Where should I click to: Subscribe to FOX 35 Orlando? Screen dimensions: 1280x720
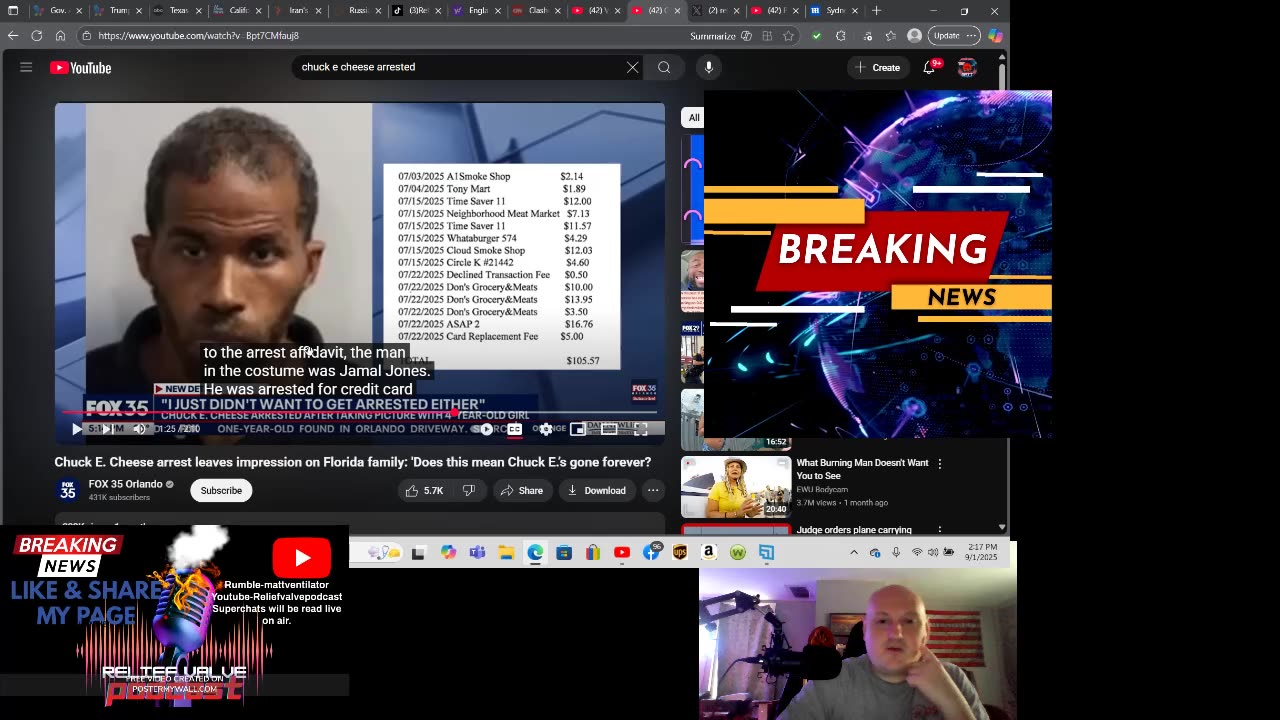pyautogui.click(x=221, y=490)
